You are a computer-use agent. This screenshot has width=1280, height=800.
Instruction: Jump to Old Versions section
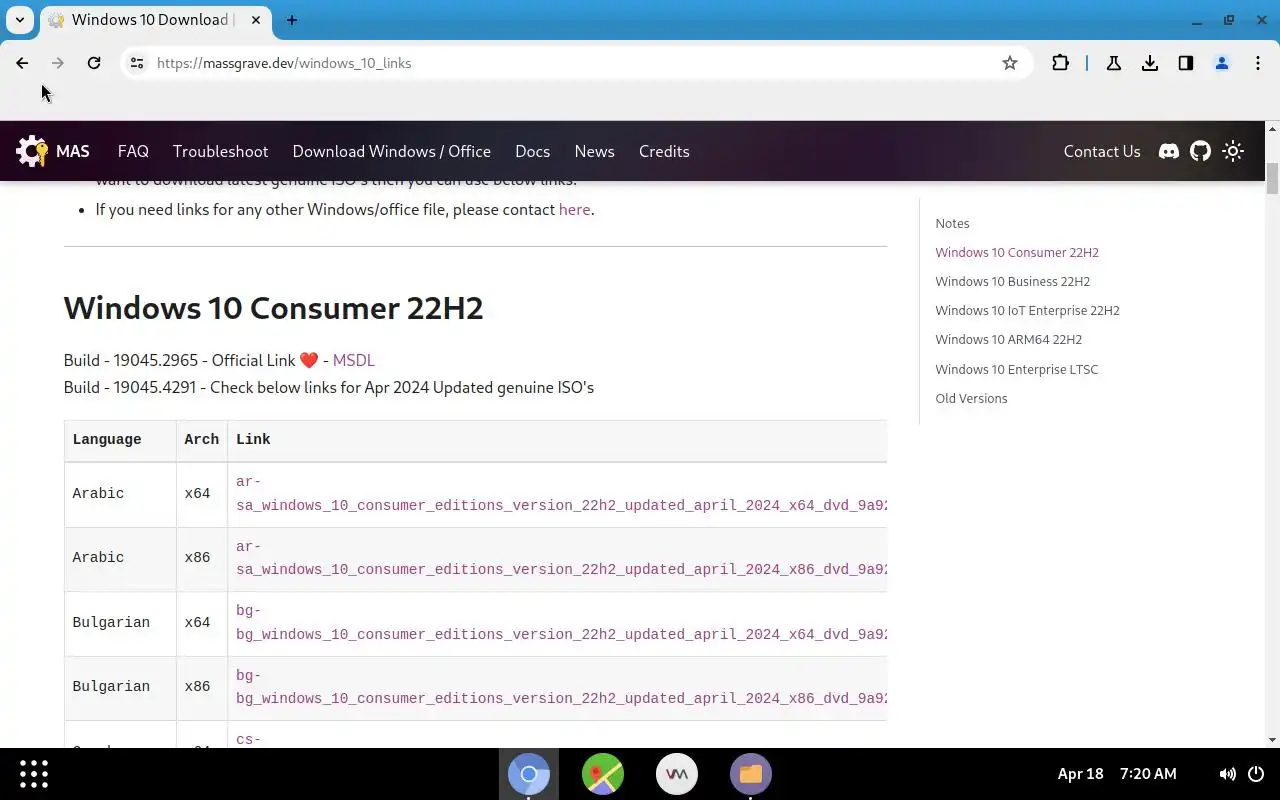point(971,398)
